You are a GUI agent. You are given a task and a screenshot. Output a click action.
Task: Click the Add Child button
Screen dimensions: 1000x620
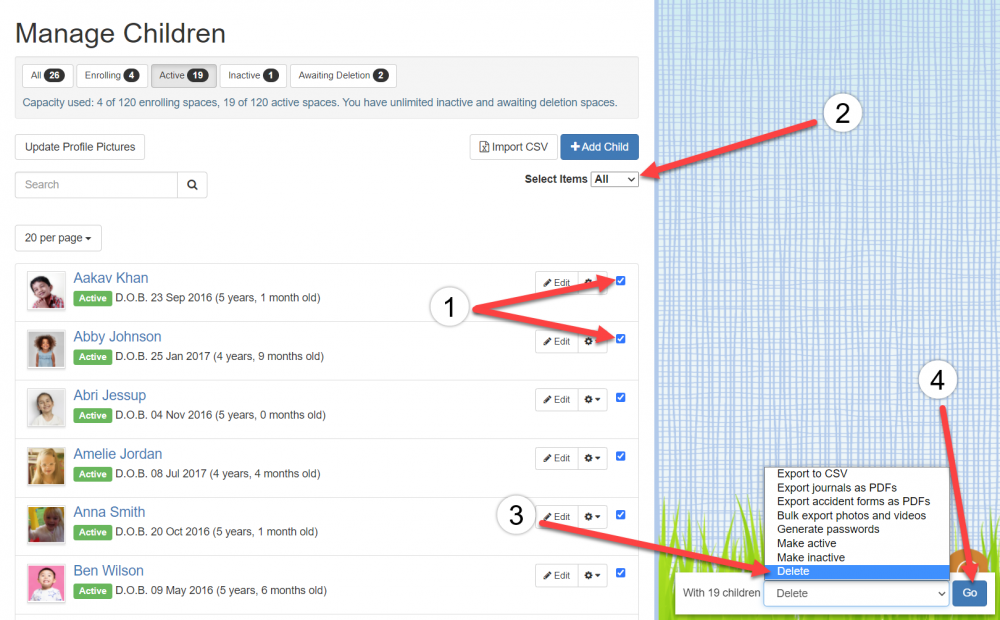tap(599, 147)
